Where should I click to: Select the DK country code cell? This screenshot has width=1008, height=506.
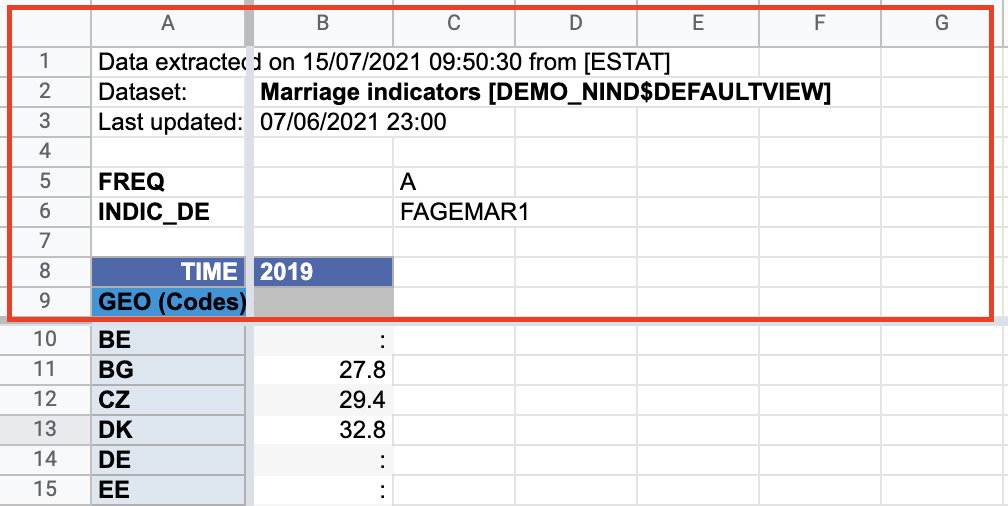[x=167, y=430]
